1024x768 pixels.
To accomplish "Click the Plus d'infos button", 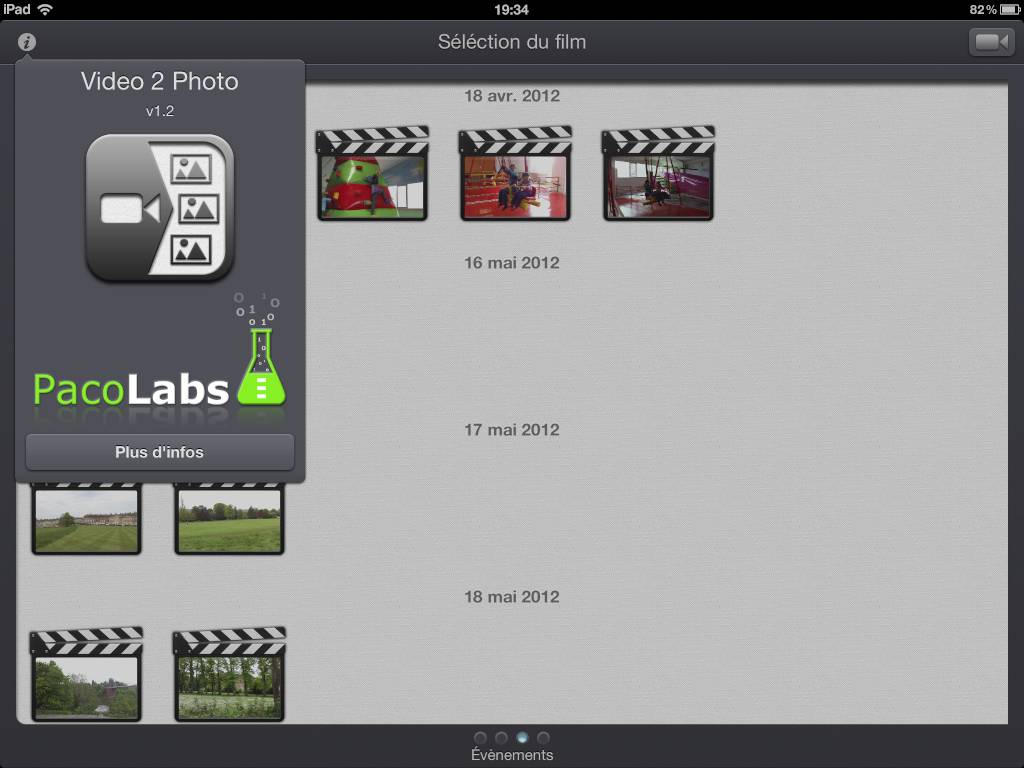I will (160, 452).
